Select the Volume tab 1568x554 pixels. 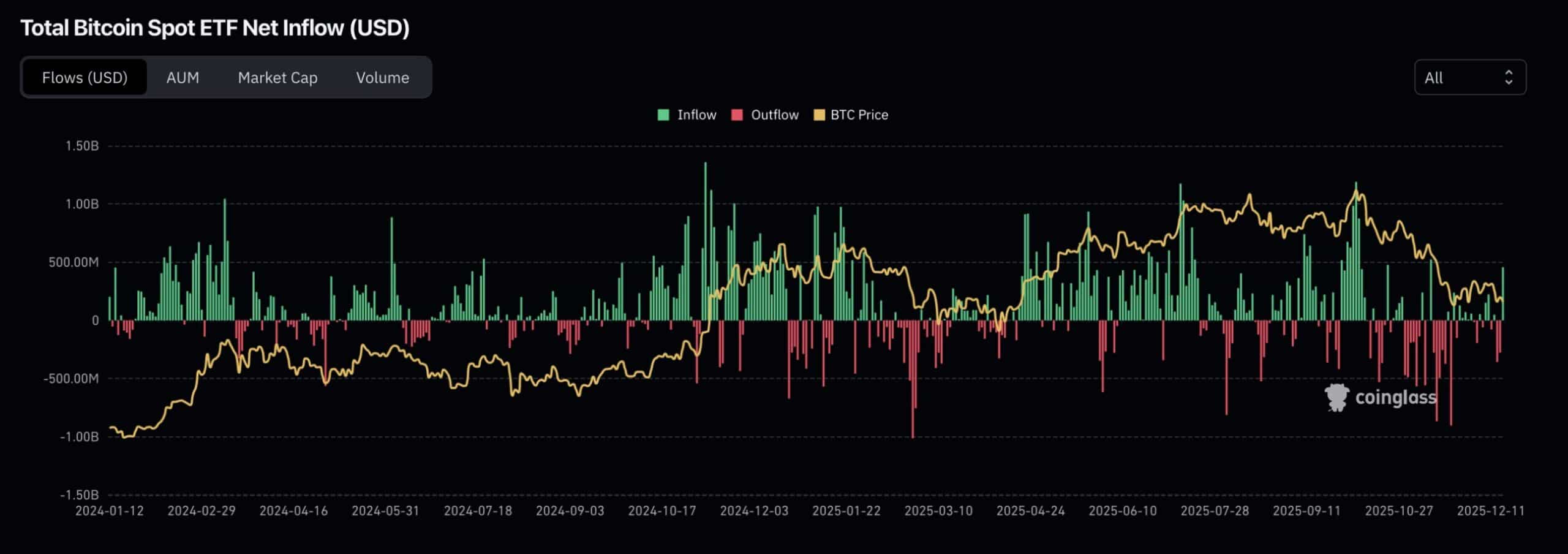pos(382,78)
